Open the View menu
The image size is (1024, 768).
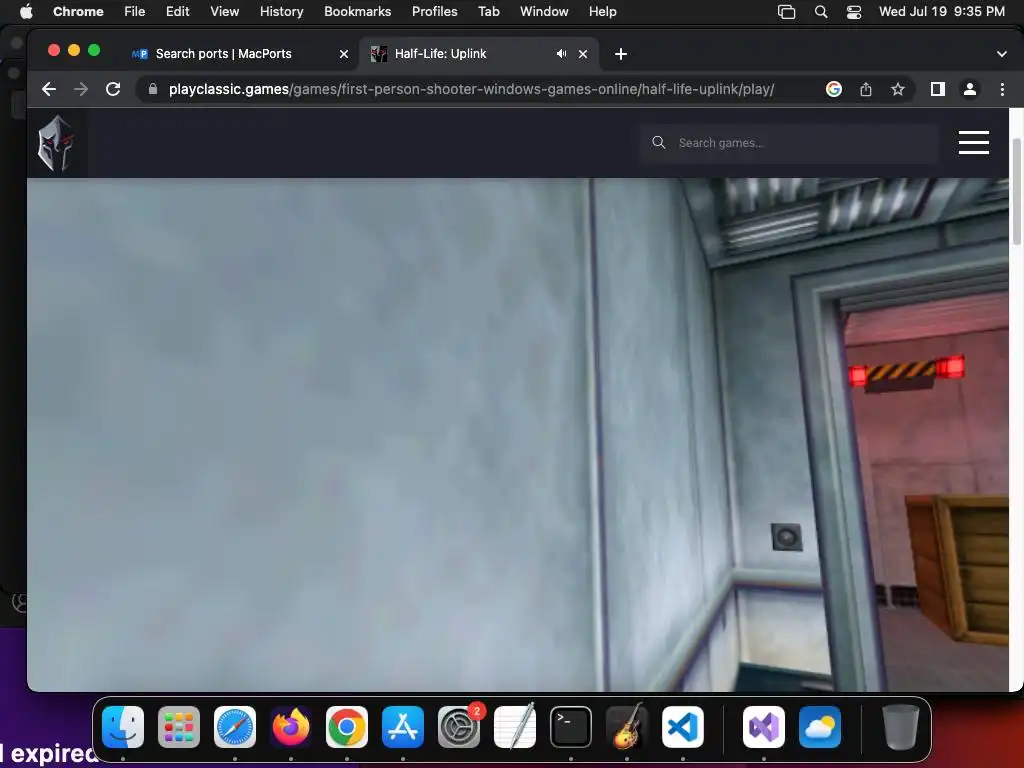coord(225,12)
